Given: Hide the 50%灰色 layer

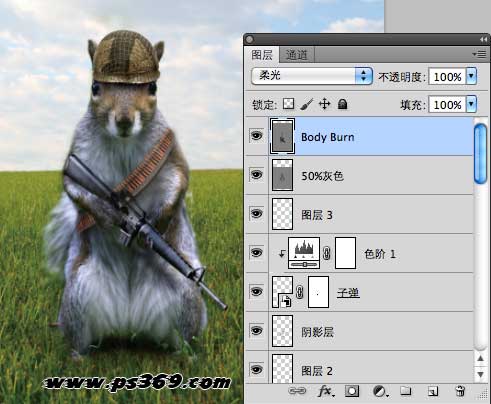Looking at the screenshot, I should click(x=256, y=175).
